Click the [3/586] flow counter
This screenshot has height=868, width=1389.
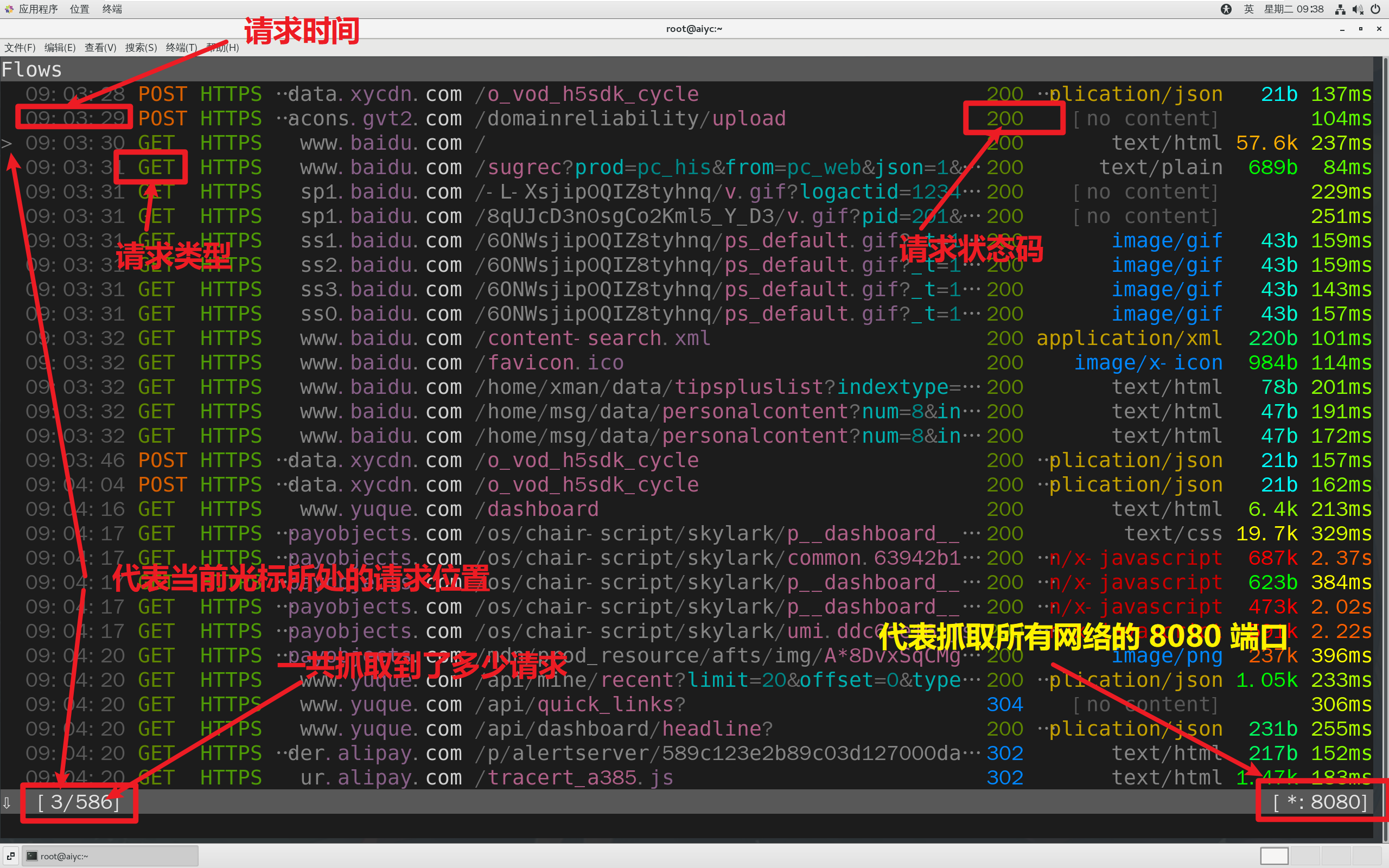click(x=79, y=802)
